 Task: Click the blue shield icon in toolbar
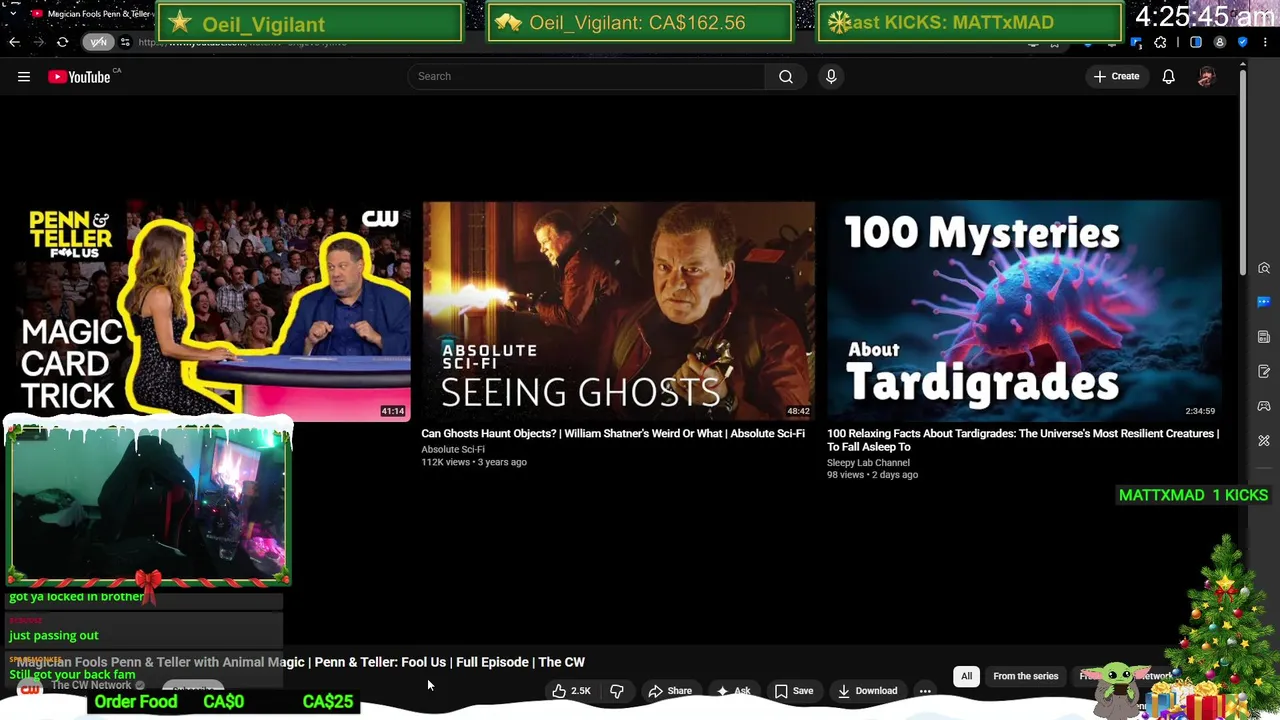[x=1243, y=42]
